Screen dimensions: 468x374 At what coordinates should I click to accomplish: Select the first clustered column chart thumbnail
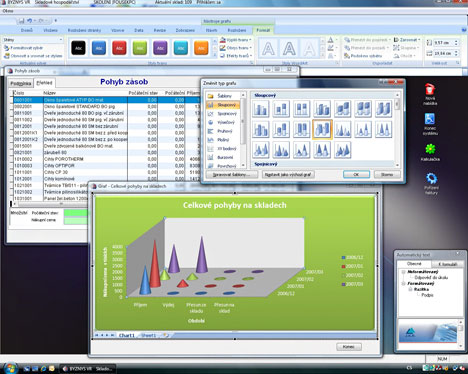pyautogui.click(x=260, y=109)
